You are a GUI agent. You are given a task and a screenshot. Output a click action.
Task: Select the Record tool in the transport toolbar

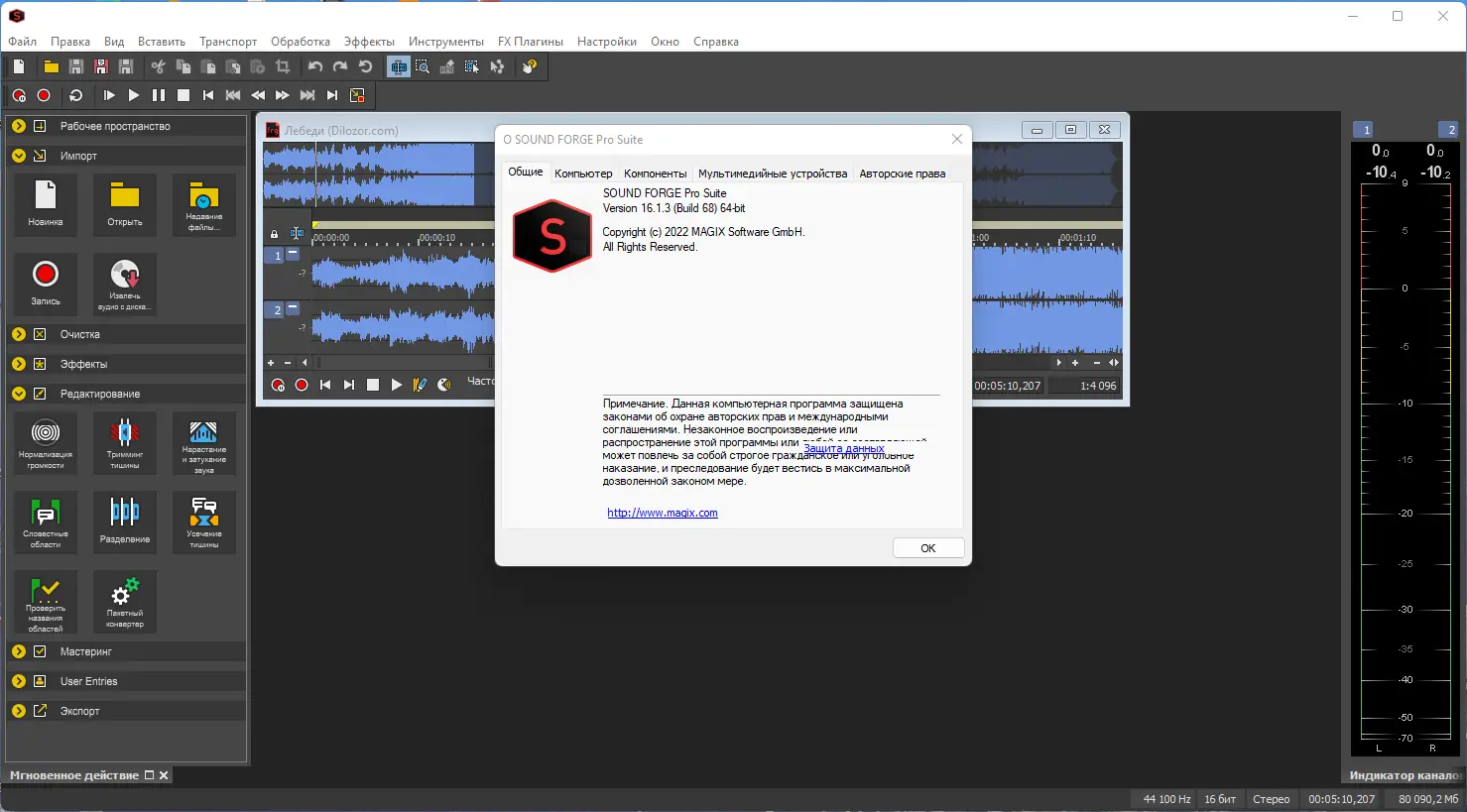(x=44, y=95)
